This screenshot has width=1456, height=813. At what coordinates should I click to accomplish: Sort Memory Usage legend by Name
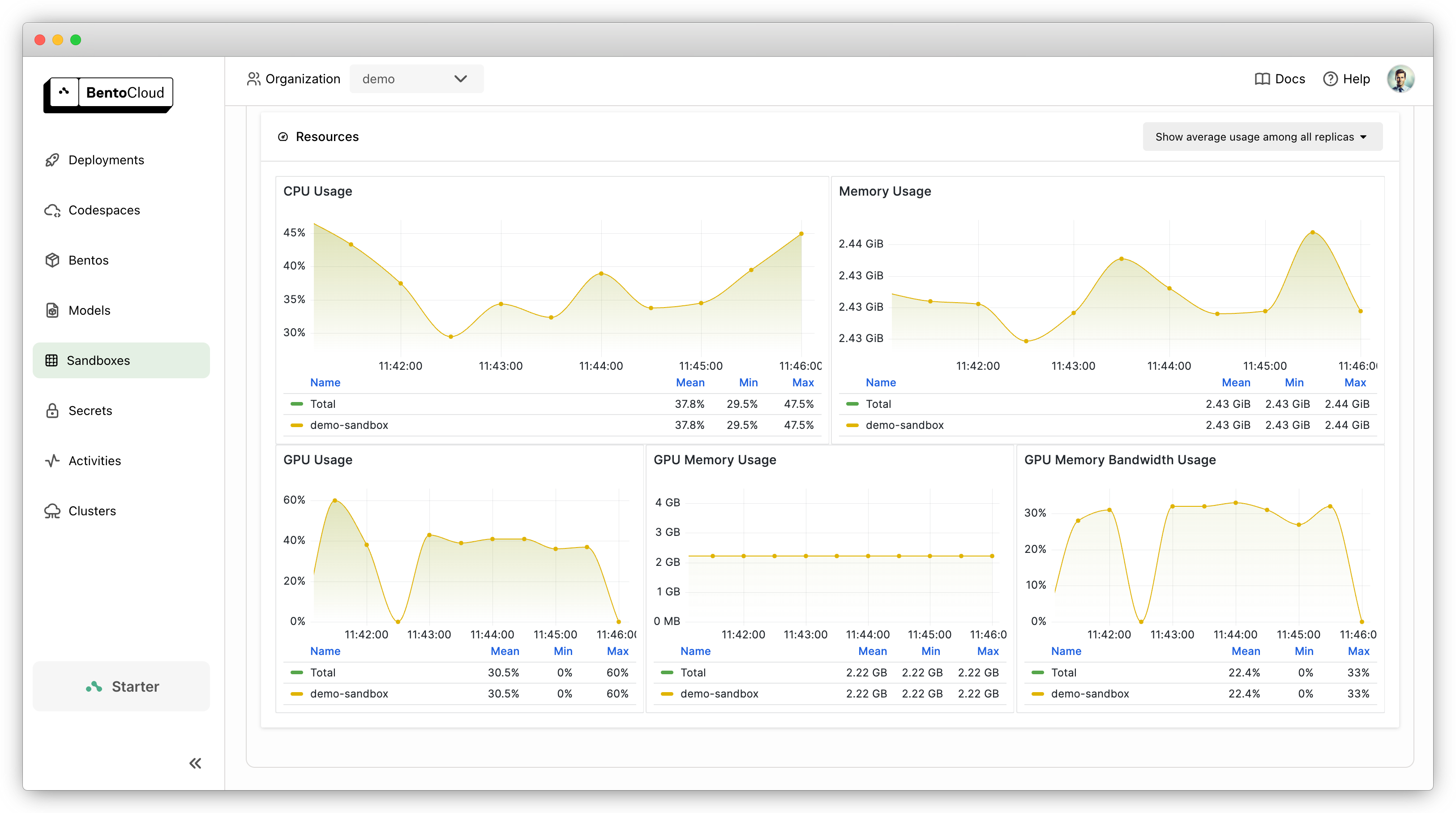click(881, 382)
